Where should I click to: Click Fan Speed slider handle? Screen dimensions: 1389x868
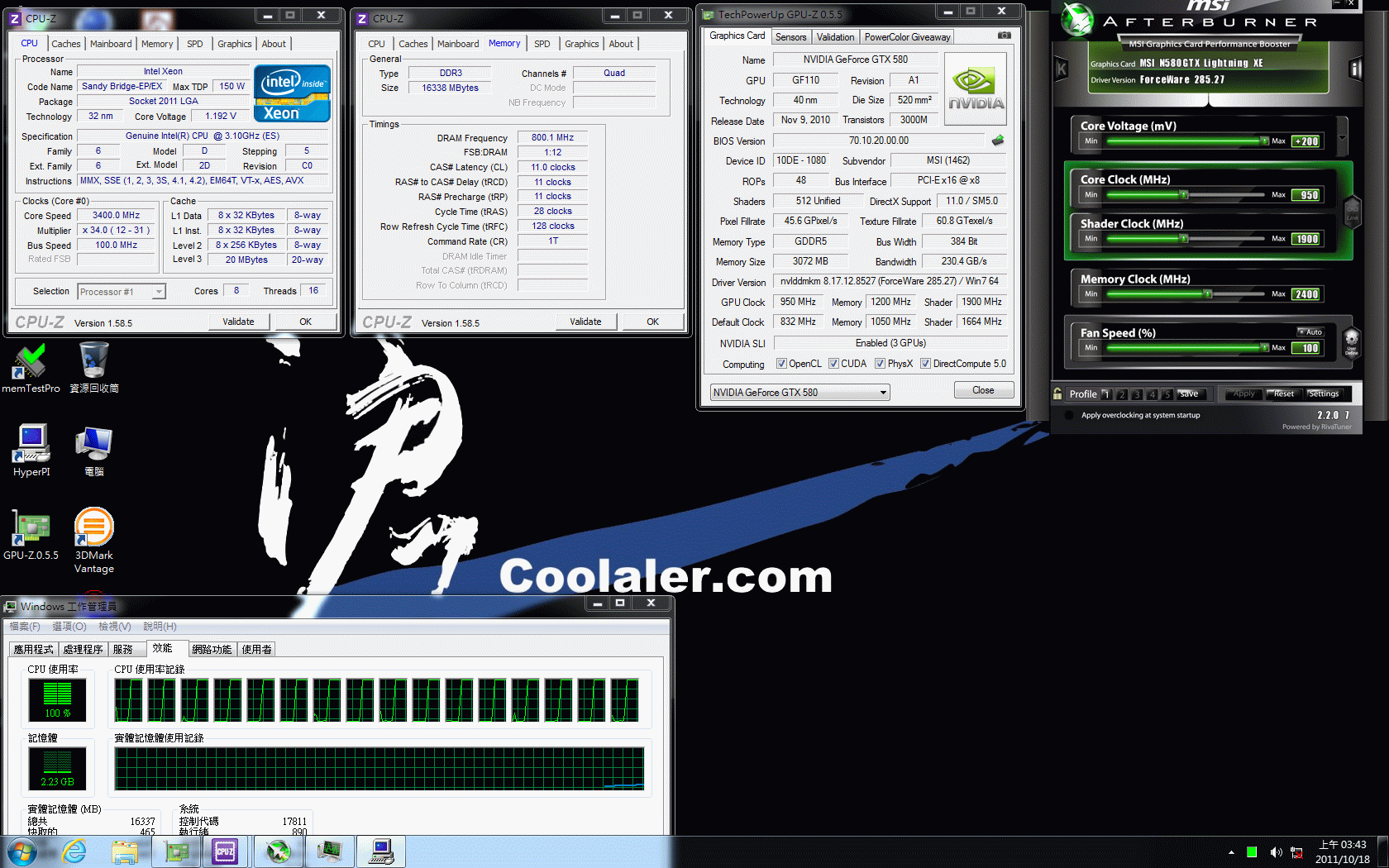1265,348
